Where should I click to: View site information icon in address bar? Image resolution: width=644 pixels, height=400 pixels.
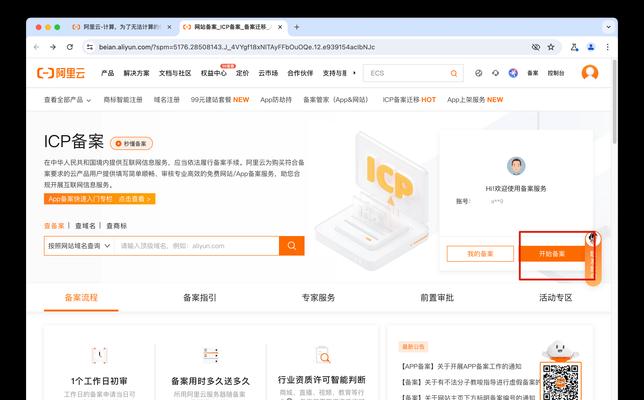pos(90,47)
